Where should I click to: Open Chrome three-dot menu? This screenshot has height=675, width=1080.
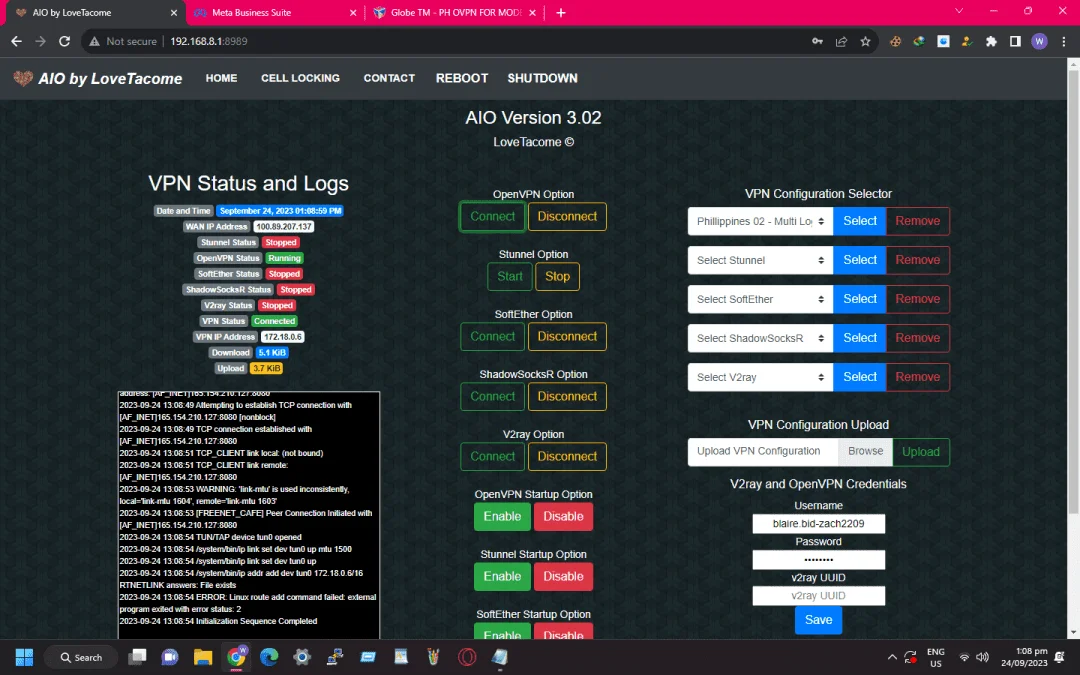coord(1063,41)
